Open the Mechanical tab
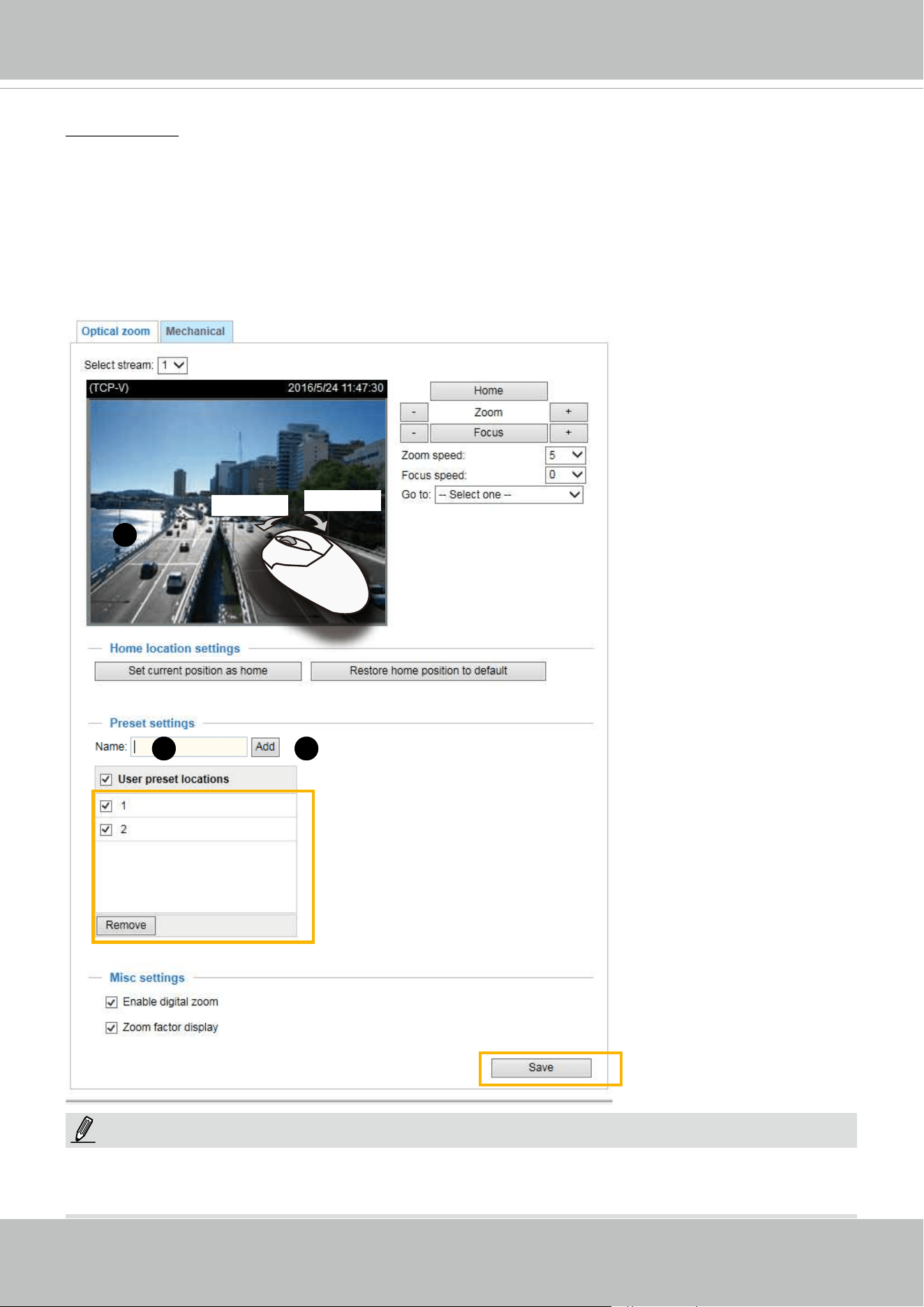Screen dimensions: 924x1307 click(196, 332)
